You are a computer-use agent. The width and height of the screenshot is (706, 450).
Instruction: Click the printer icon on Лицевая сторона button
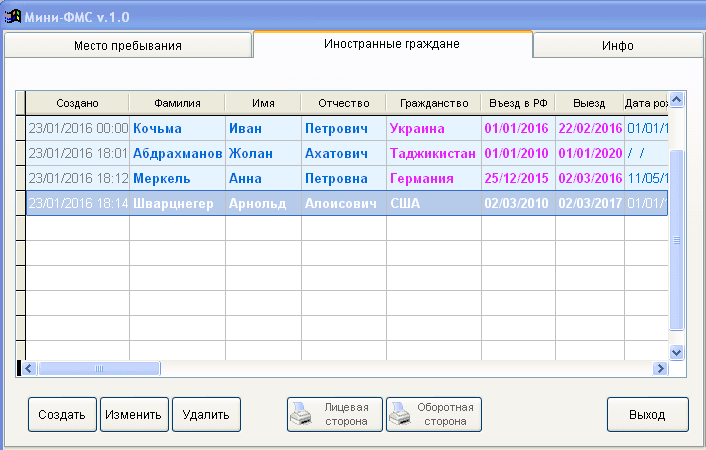pos(301,414)
